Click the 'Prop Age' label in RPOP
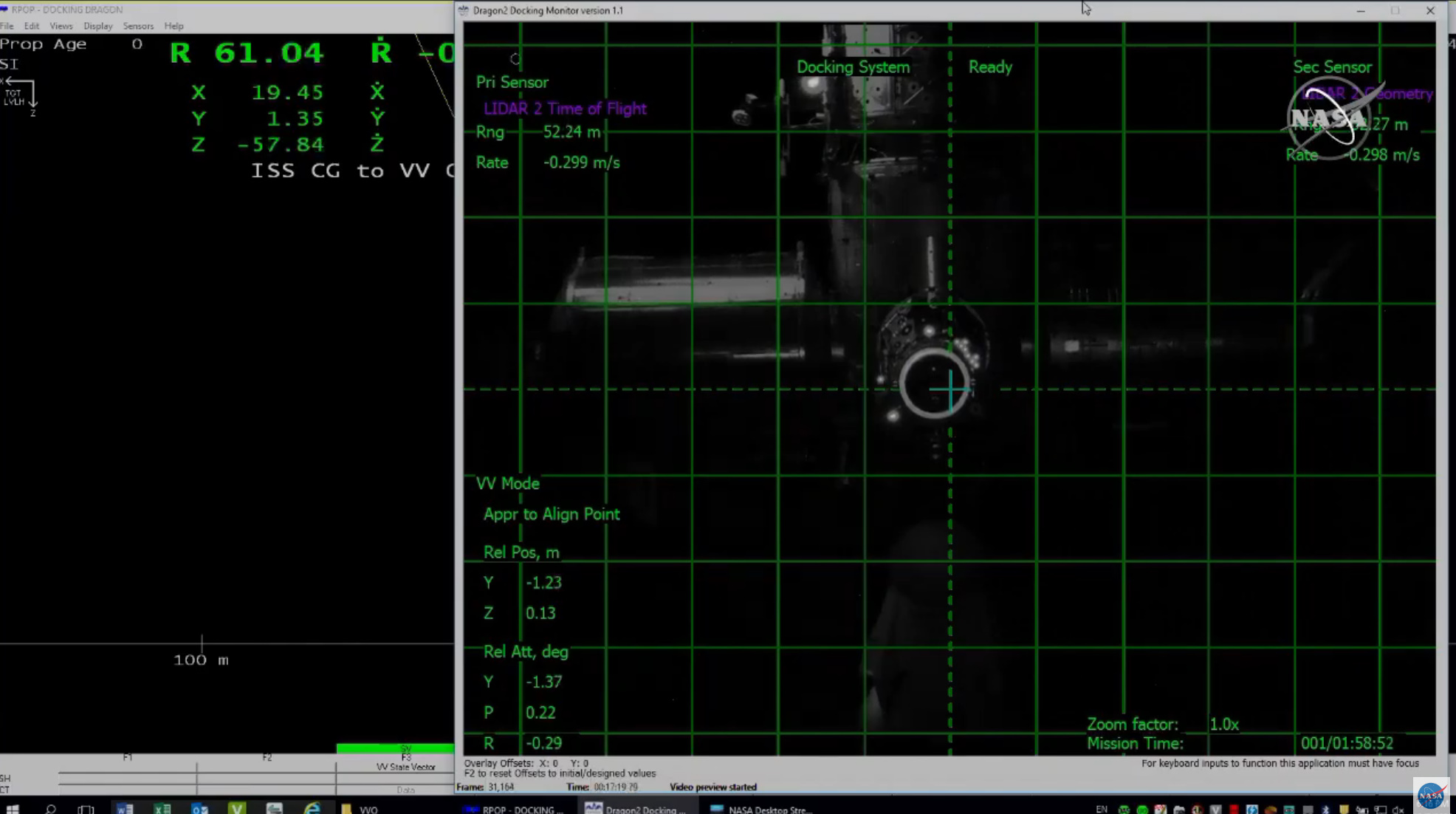 [x=44, y=44]
